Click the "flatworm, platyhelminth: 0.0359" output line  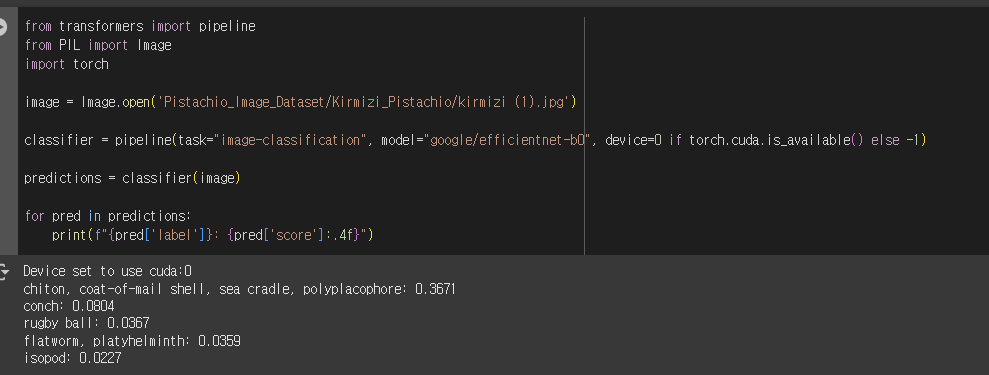[x=132, y=341]
